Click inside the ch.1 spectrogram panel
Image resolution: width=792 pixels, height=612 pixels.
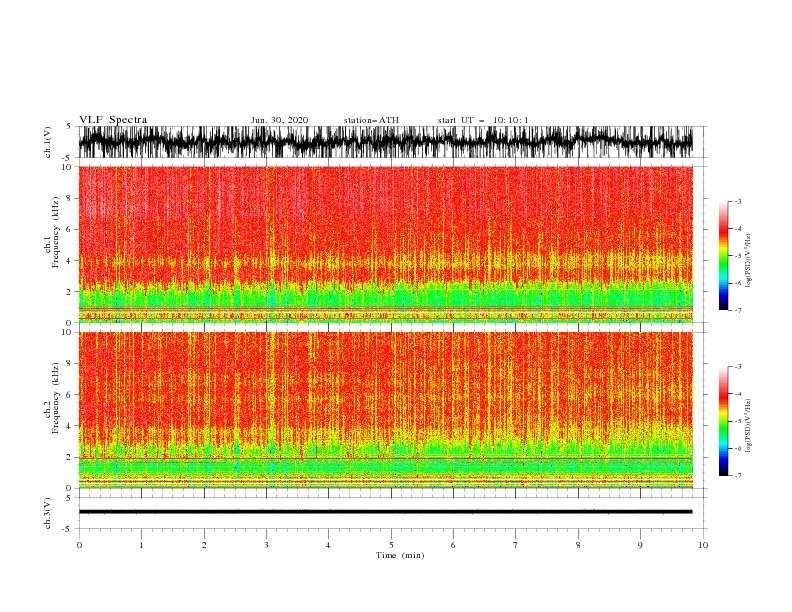point(385,244)
